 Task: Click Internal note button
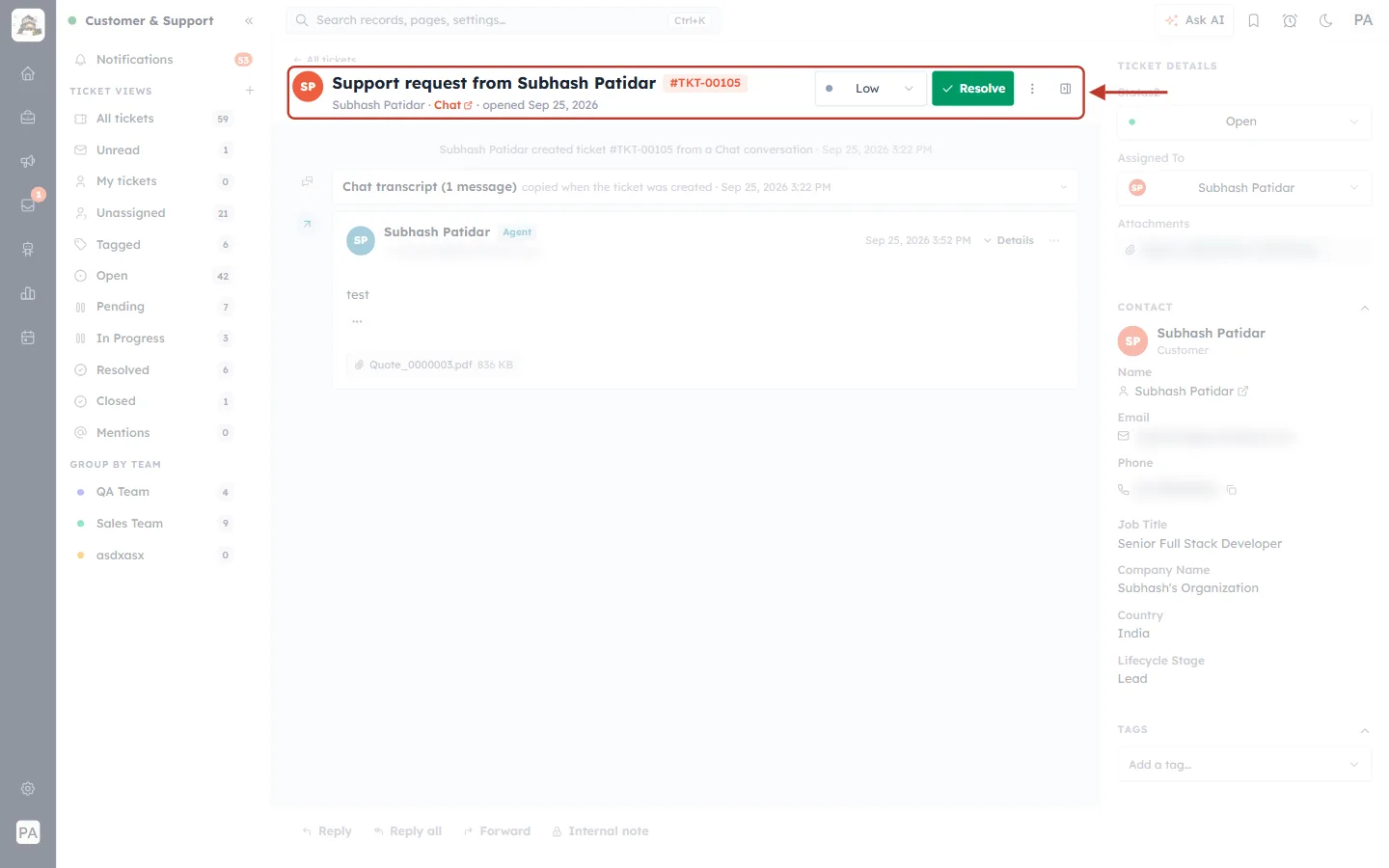point(600,831)
